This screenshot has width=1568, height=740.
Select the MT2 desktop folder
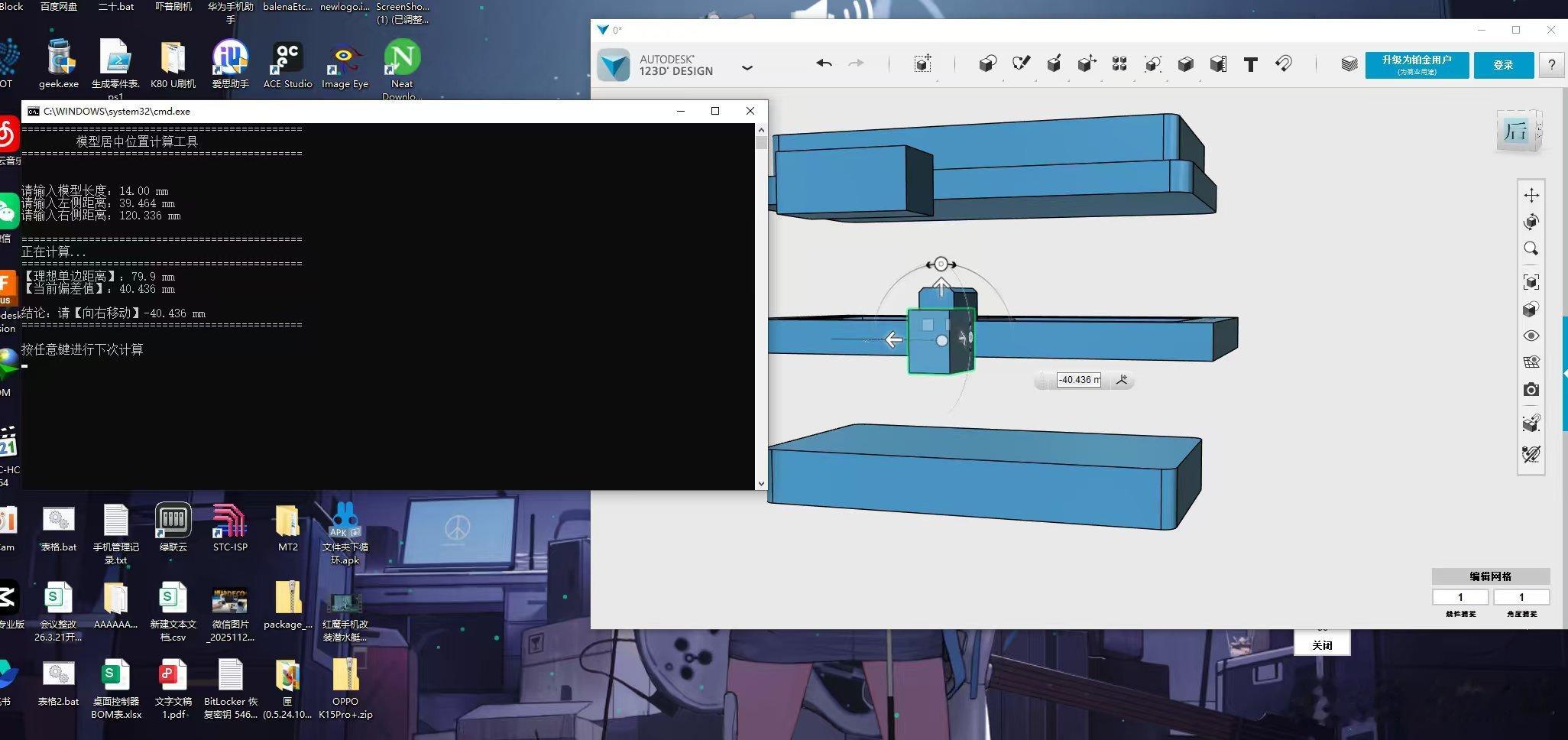pyautogui.click(x=287, y=528)
